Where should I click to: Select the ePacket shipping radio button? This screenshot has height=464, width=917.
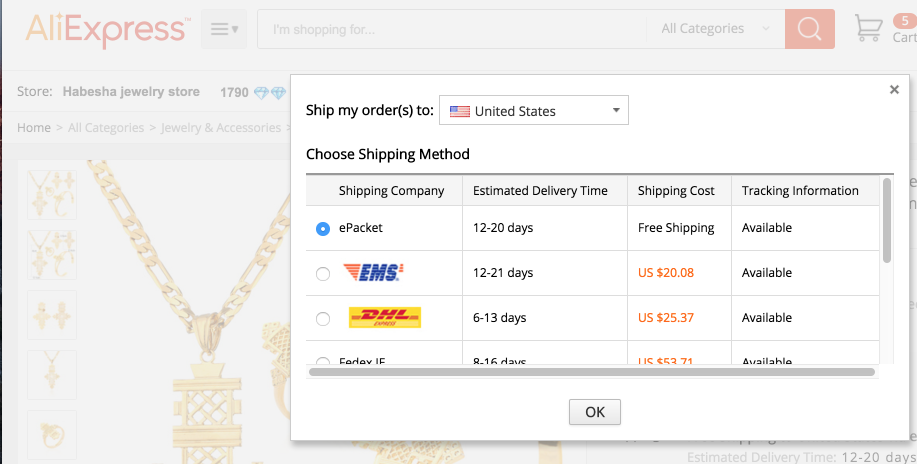323,229
